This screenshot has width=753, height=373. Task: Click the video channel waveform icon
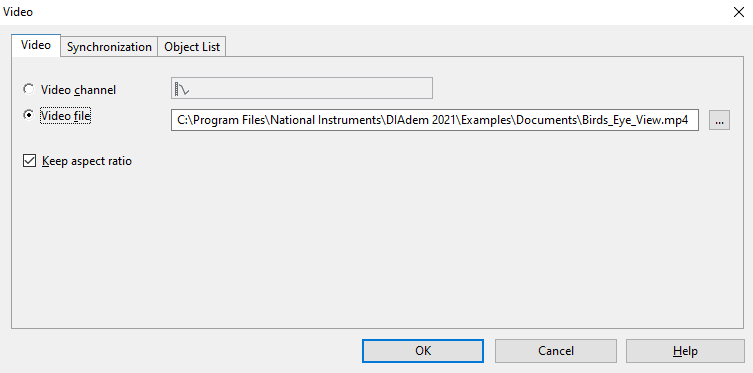(182, 88)
